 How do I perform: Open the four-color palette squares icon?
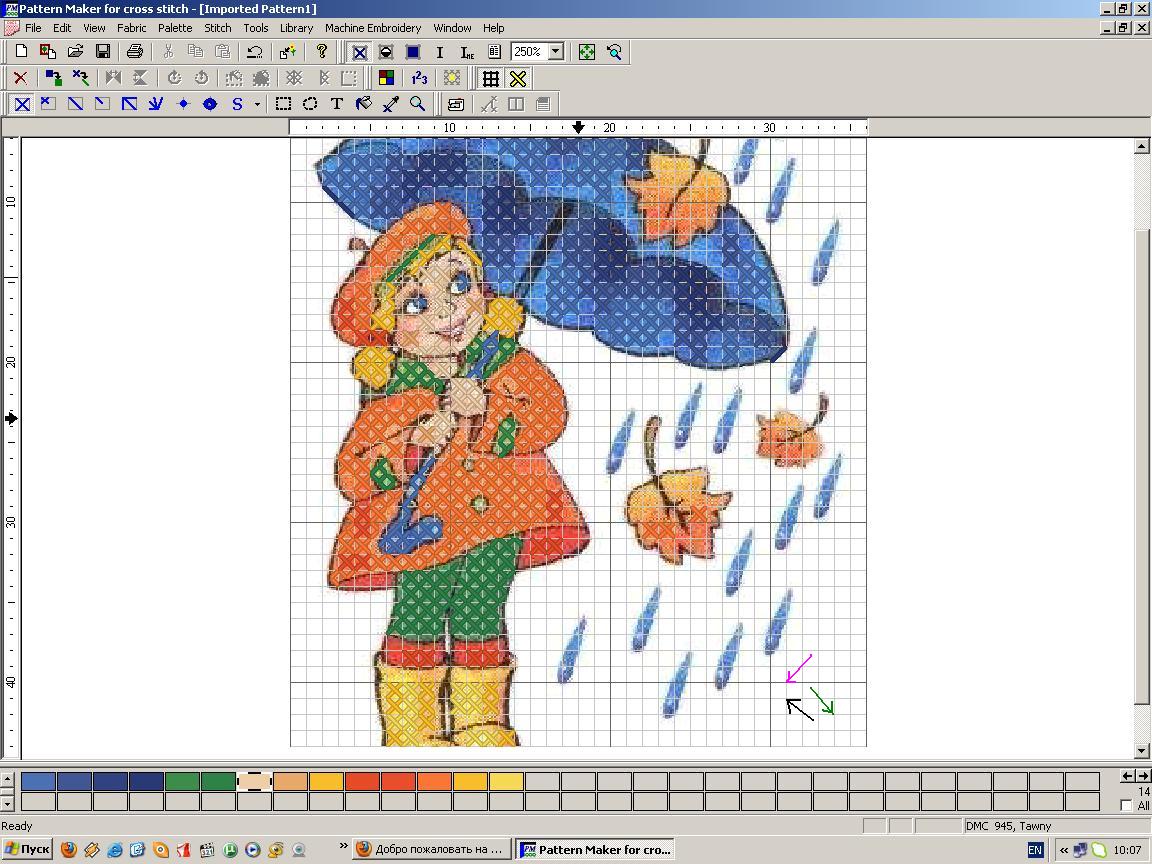click(x=386, y=78)
